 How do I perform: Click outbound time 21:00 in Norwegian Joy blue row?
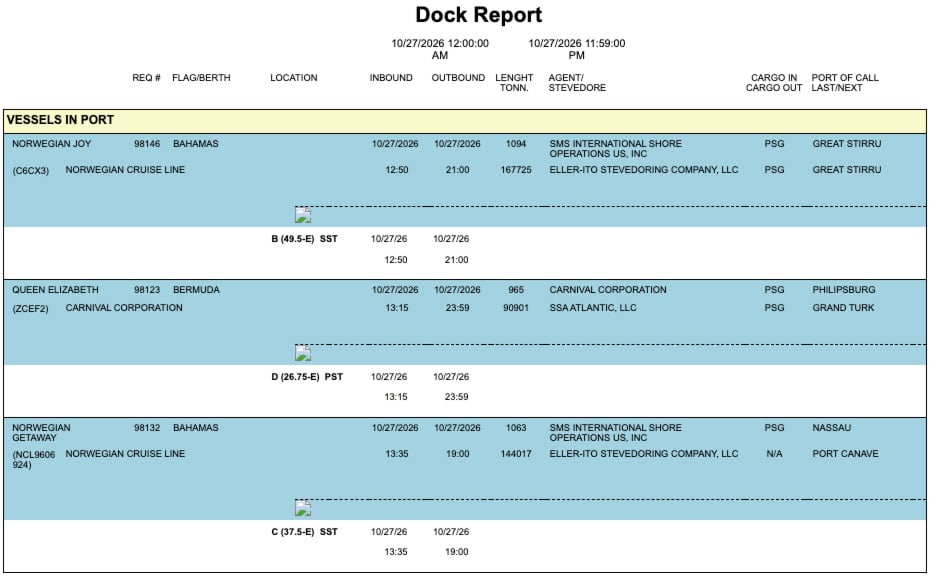click(457, 170)
